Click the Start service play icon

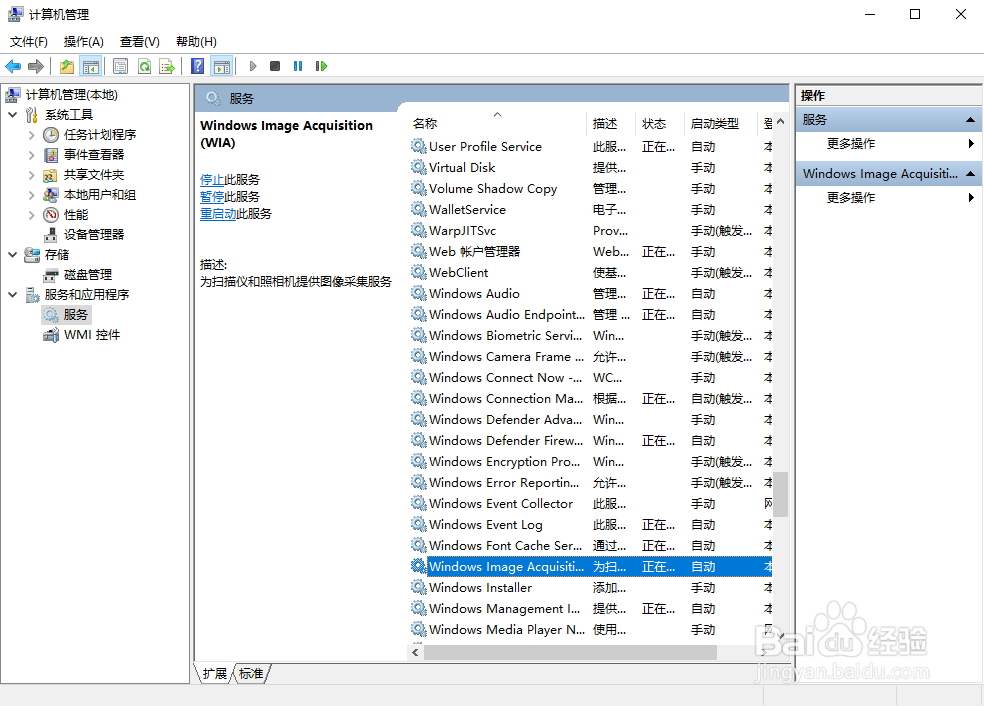253,66
